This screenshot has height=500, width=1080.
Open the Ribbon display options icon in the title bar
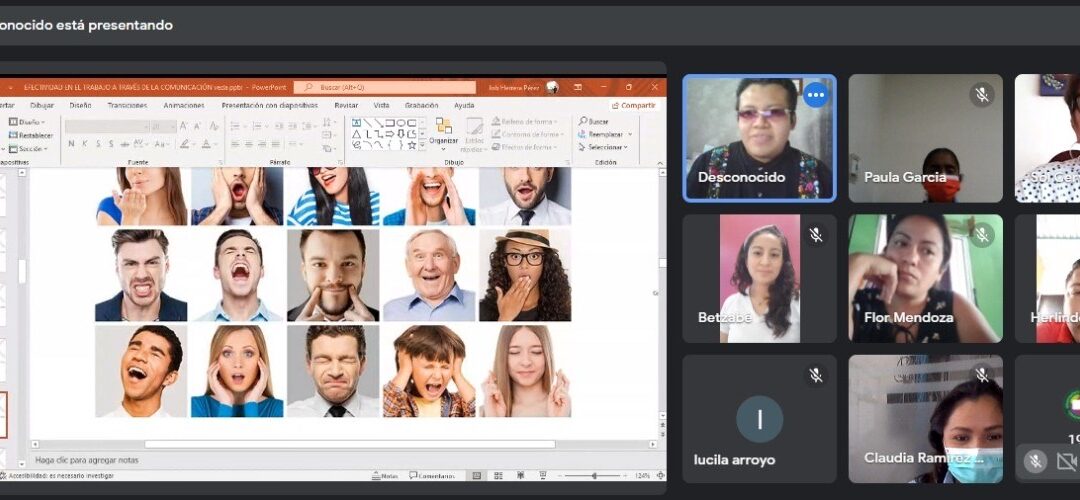(577, 87)
